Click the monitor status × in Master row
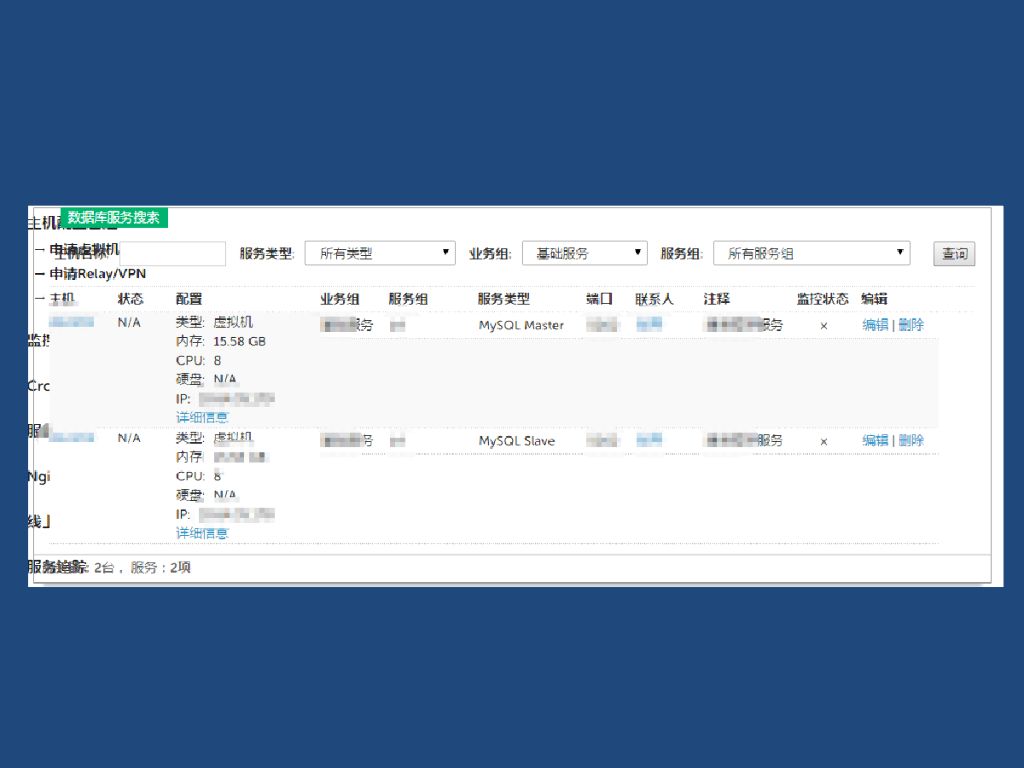This screenshot has height=768, width=1024. pos(824,326)
